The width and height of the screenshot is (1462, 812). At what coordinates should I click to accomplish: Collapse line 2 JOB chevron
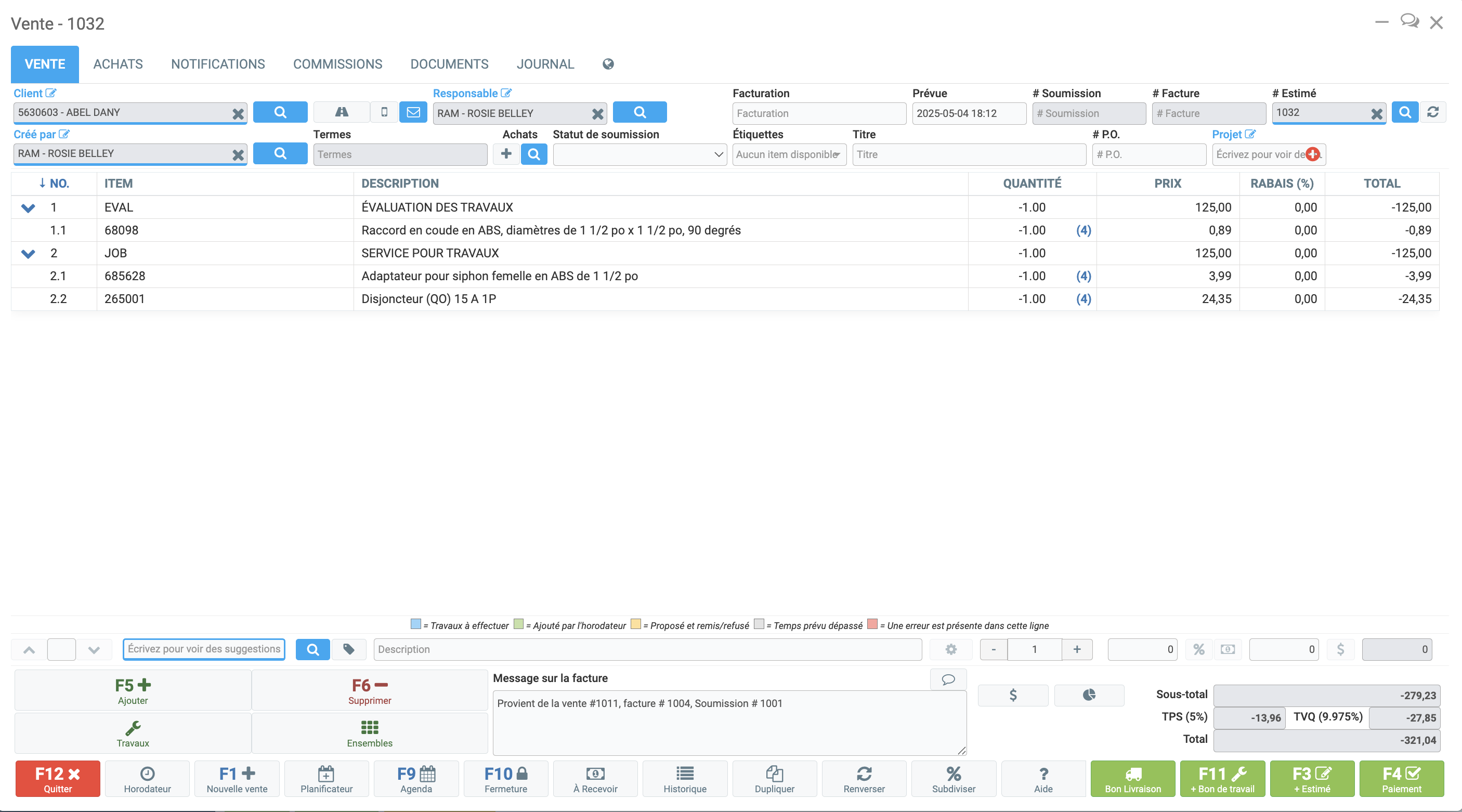tap(28, 254)
